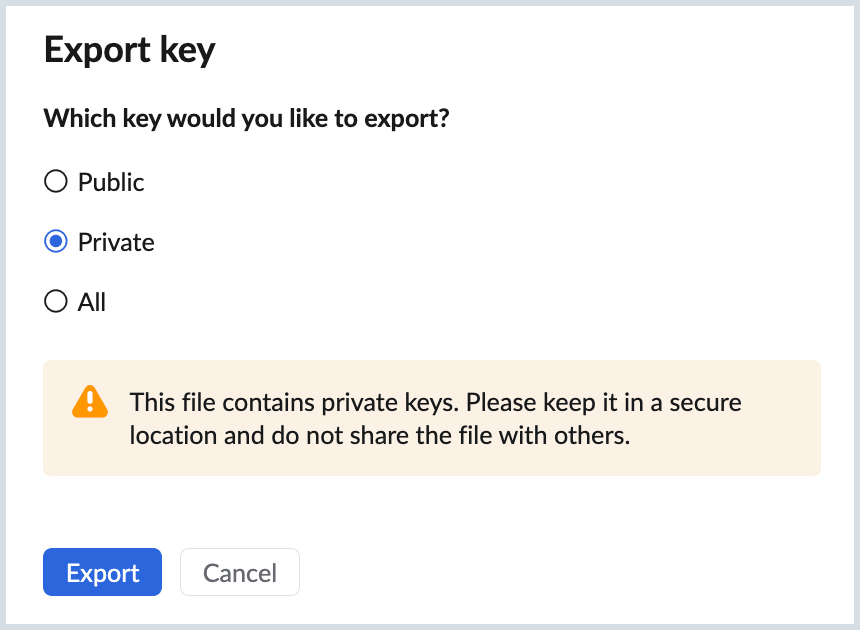Click the All option label text
Screen dimensions: 860x630
point(90,301)
